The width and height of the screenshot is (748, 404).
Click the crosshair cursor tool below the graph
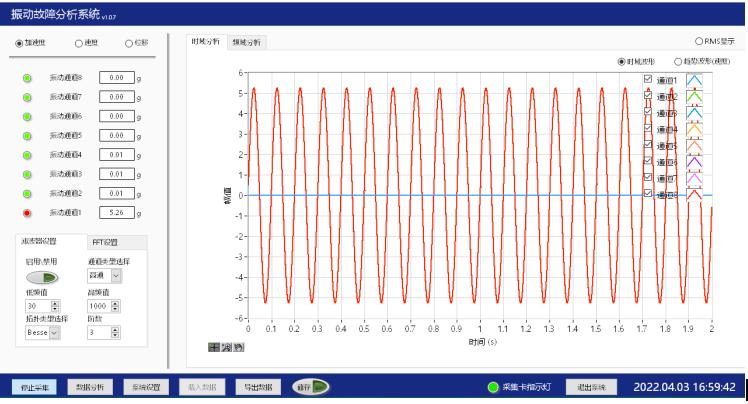pos(214,347)
